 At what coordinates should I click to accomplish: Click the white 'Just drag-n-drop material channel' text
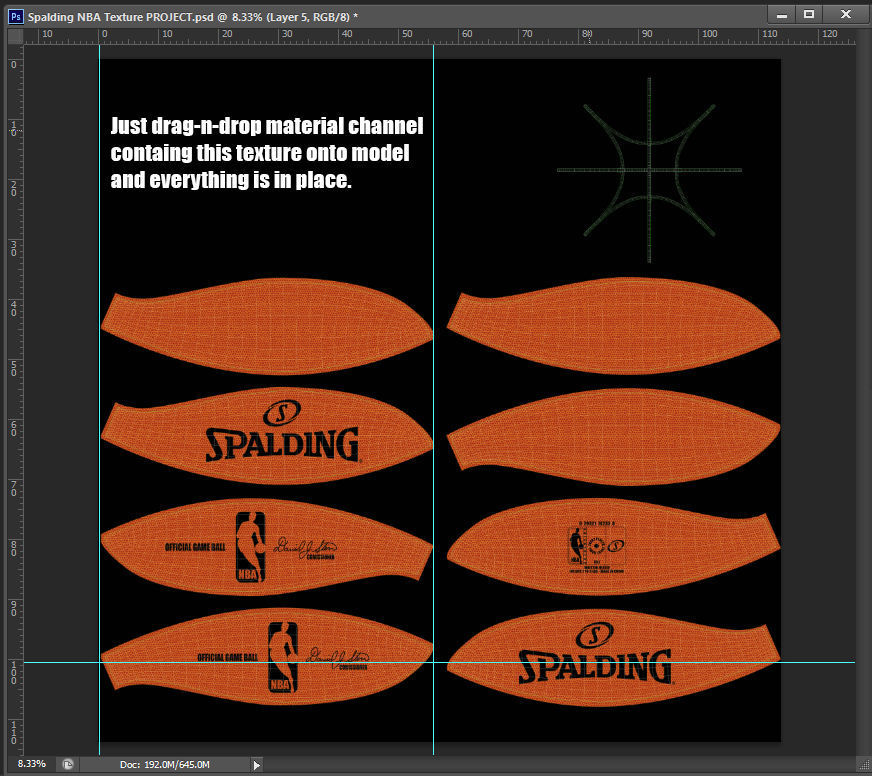coord(267,126)
